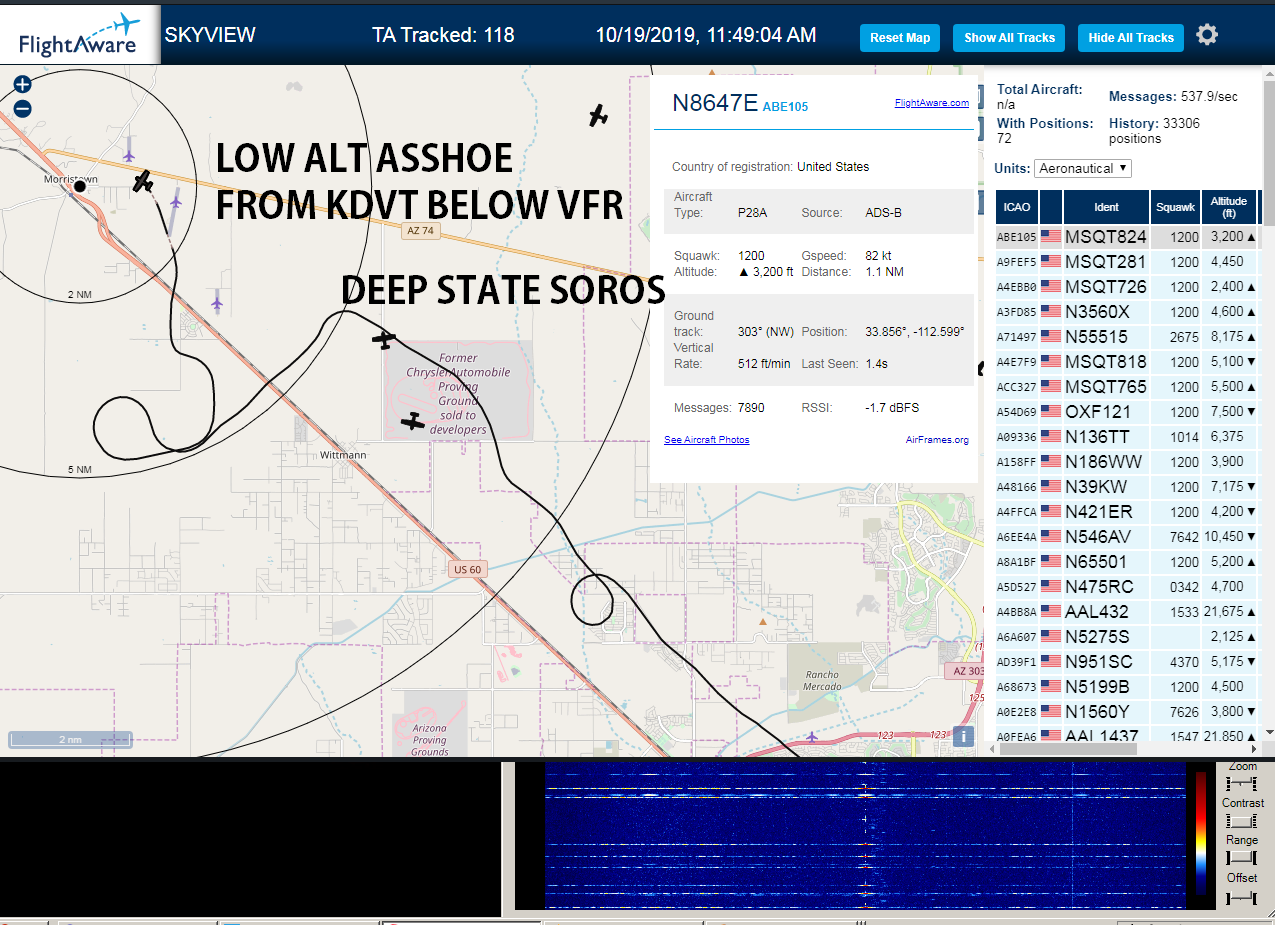Select the N65501 aircraft row

click(1127, 562)
